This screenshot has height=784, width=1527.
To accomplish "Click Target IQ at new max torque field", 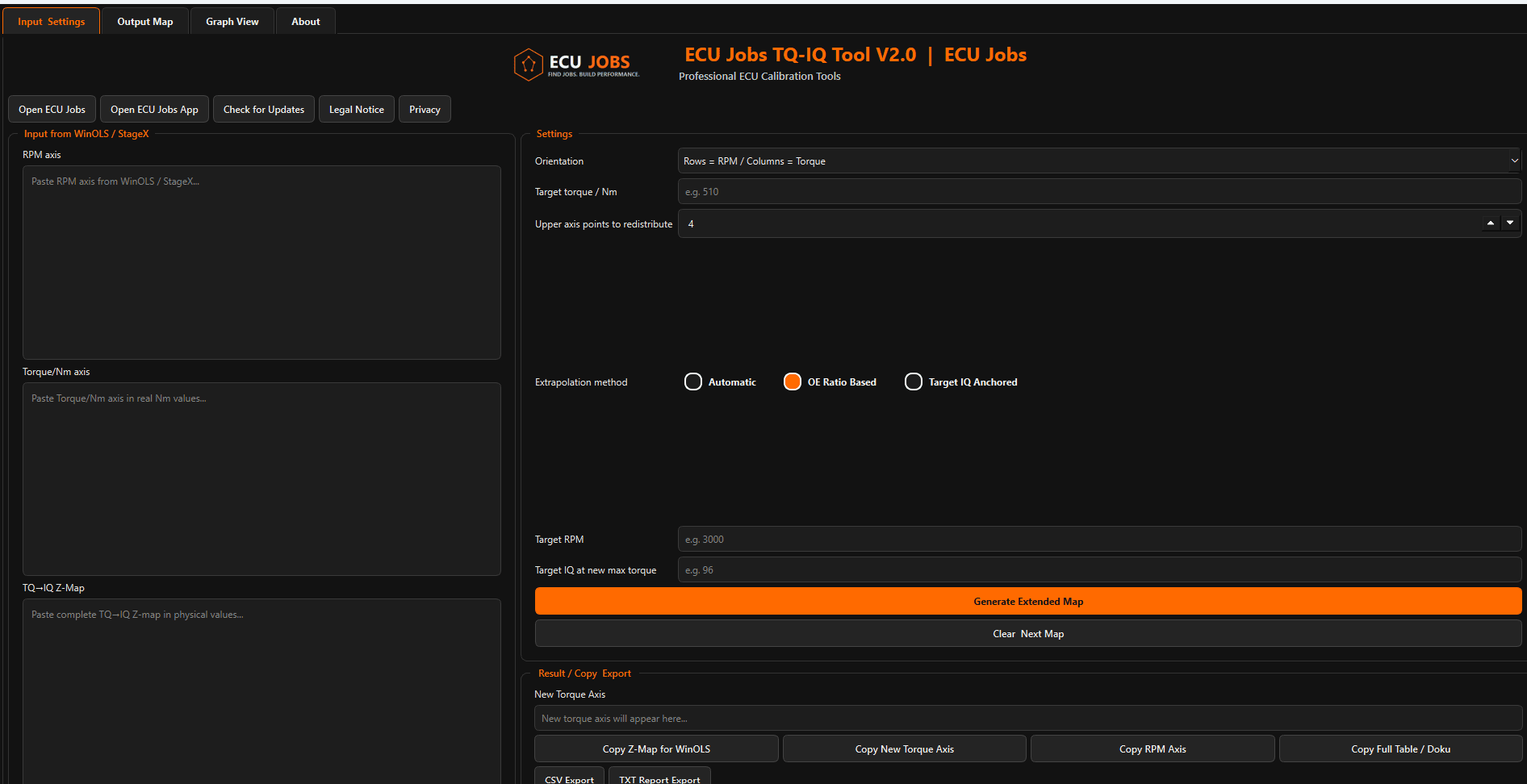I will (1099, 570).
